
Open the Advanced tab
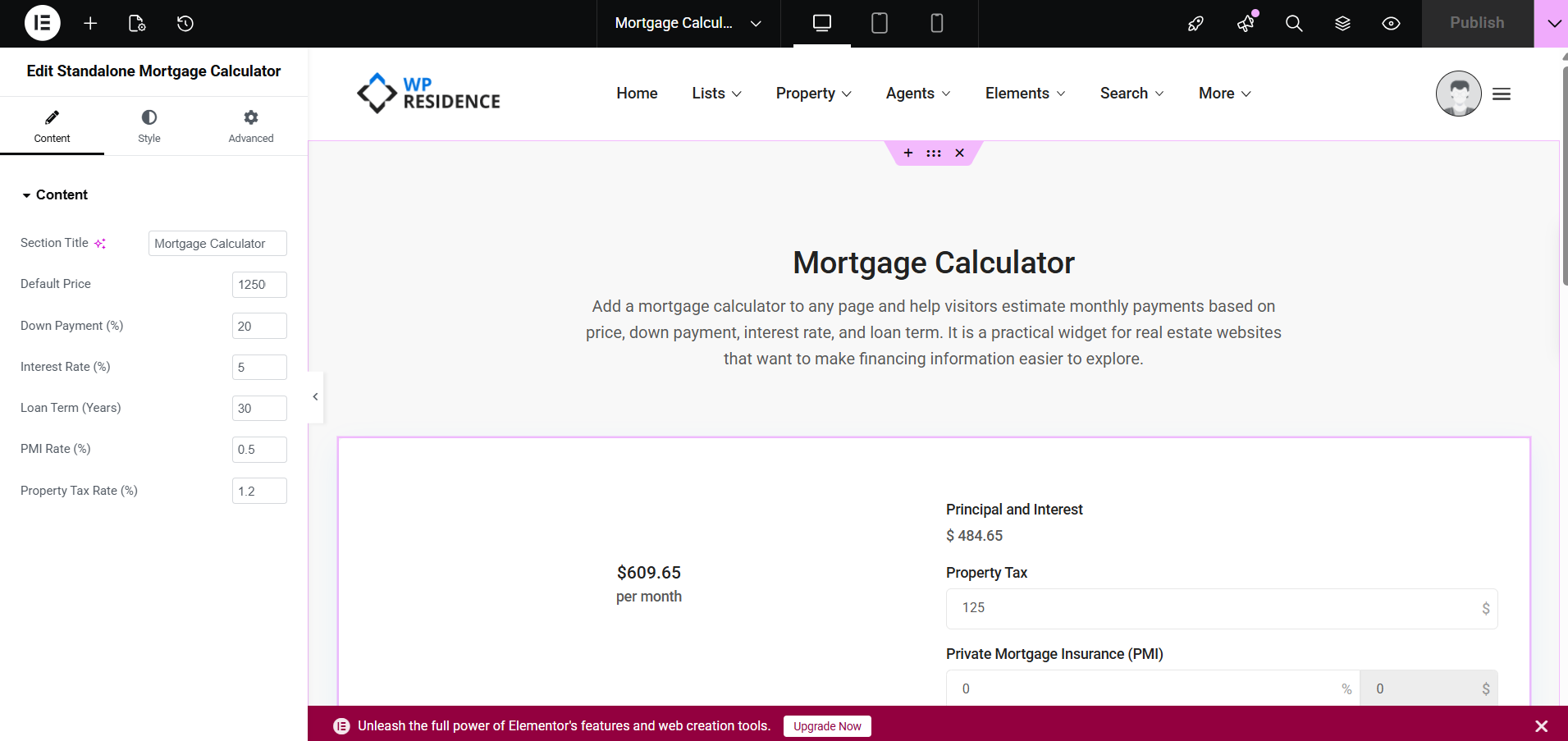pos(251,126)
